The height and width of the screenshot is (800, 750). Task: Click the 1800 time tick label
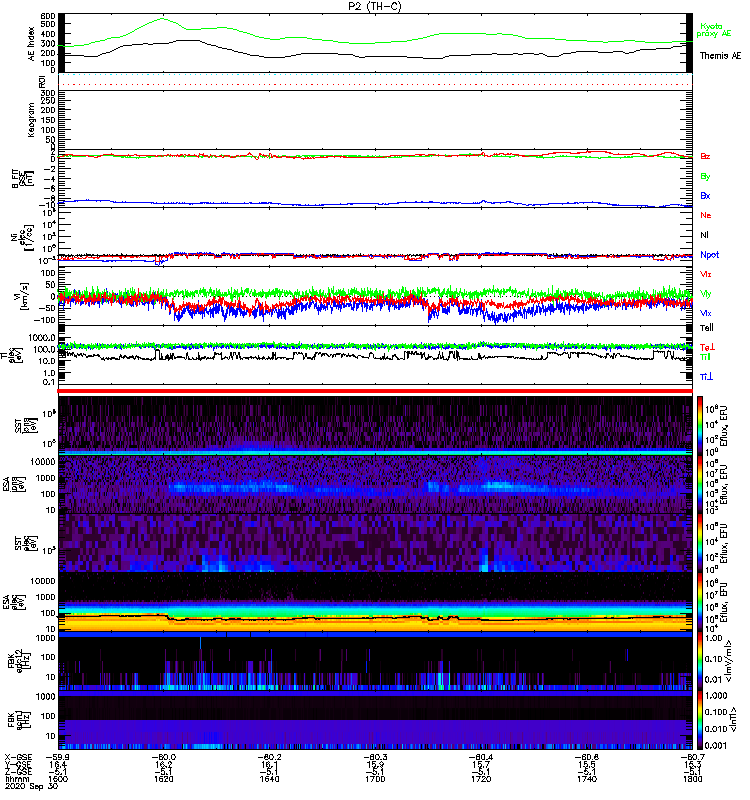(692, 779)
